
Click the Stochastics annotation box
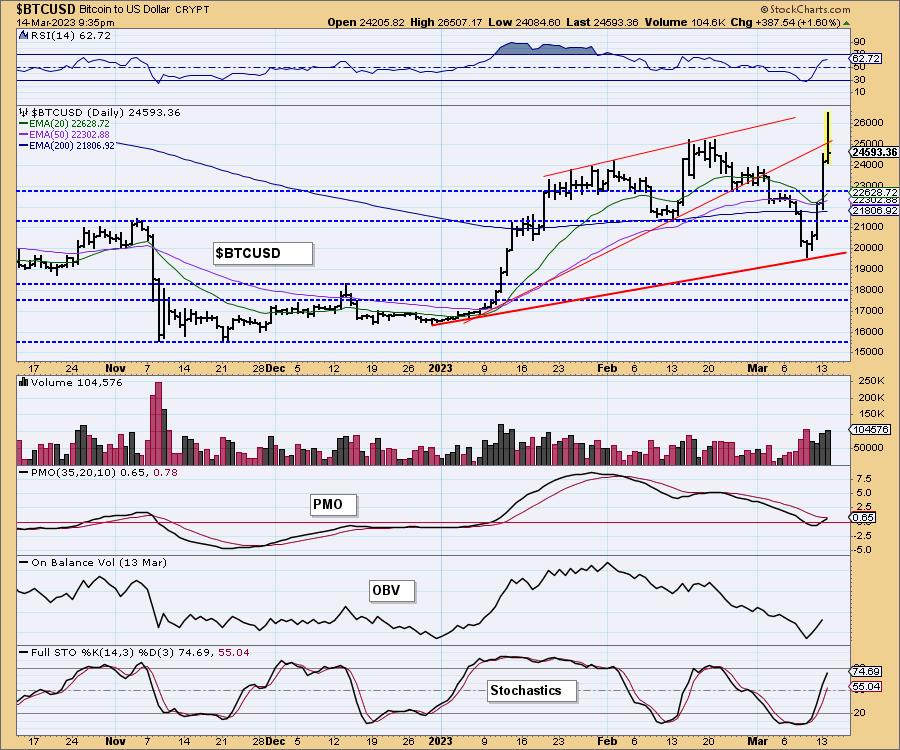532,690
